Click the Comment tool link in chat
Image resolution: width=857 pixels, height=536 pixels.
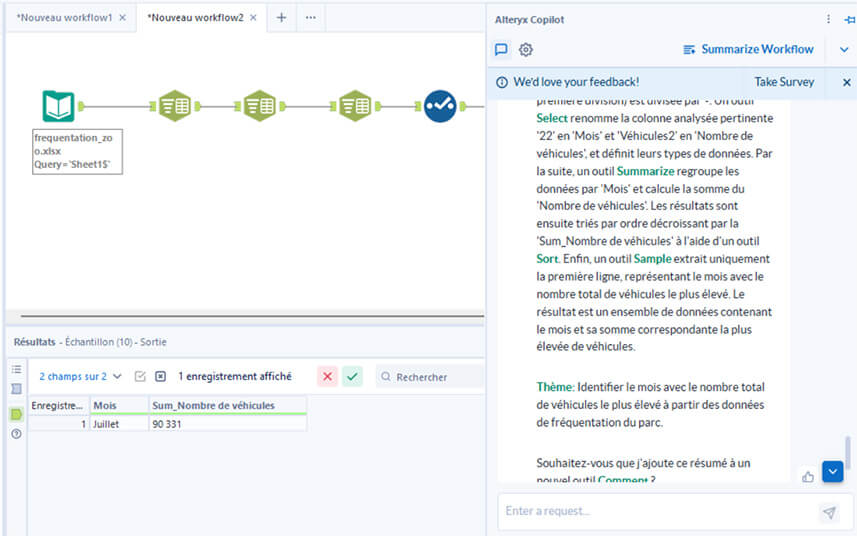[x=623, y=480]
